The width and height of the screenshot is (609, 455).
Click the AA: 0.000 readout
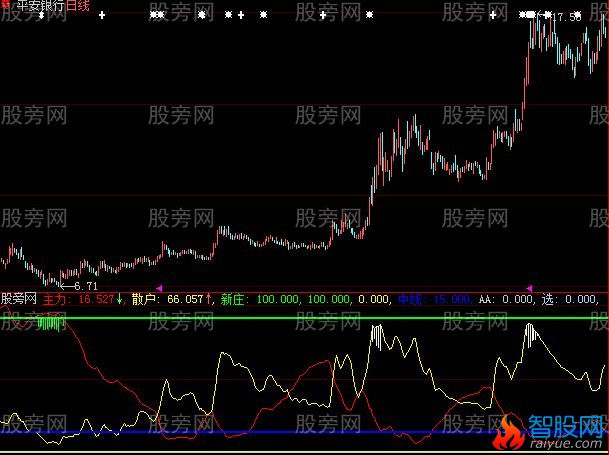tap(507, 299)
